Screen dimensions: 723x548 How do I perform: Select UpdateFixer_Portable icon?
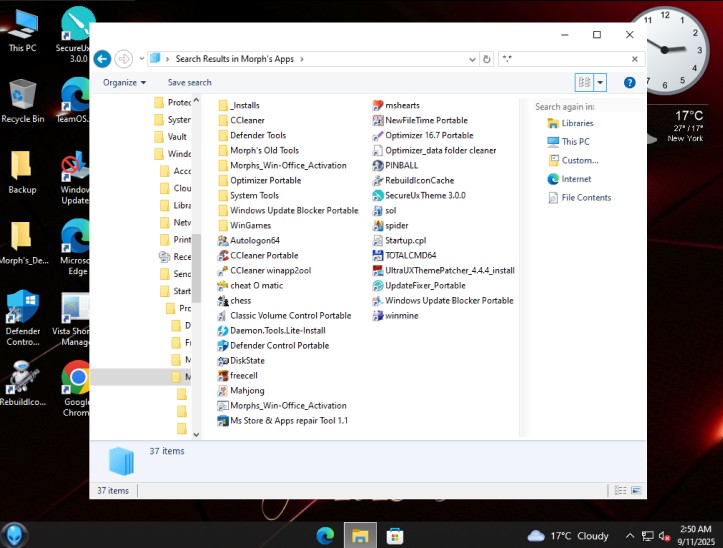click(378, 286)
